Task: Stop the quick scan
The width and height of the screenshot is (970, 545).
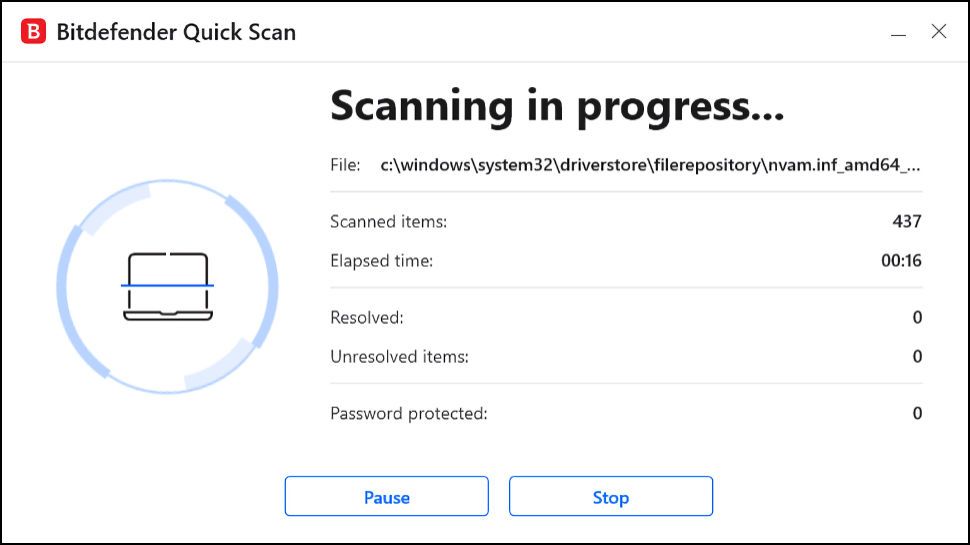Action: pos(610,497)
